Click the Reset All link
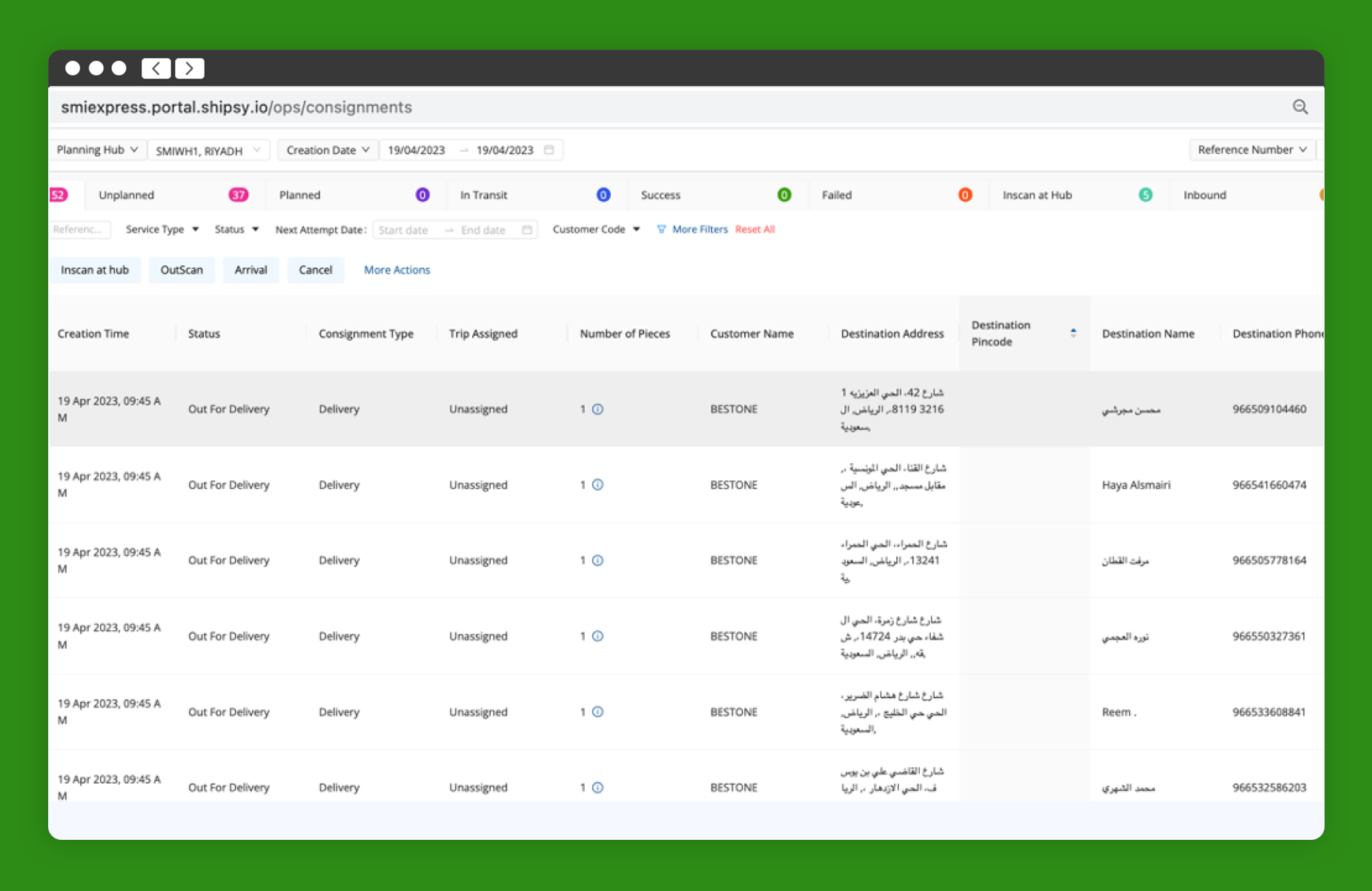The image size is (1372, 891). [x=755, y=230]
